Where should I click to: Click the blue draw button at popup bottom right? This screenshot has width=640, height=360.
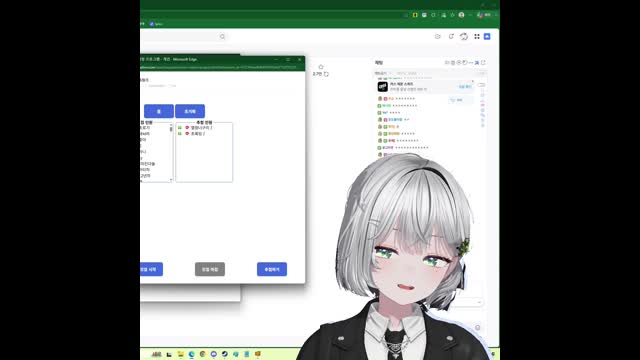(272, 269)
